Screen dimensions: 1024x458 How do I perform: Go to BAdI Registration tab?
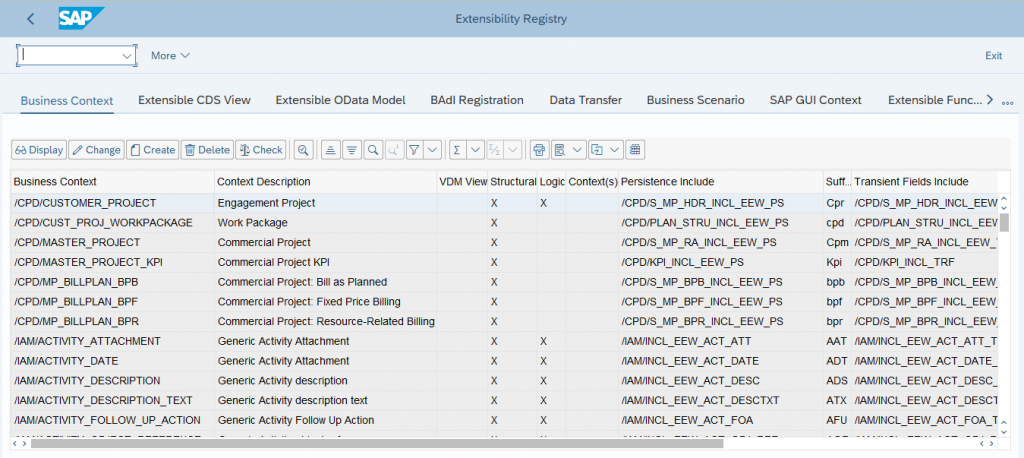(x=477, y=100)
